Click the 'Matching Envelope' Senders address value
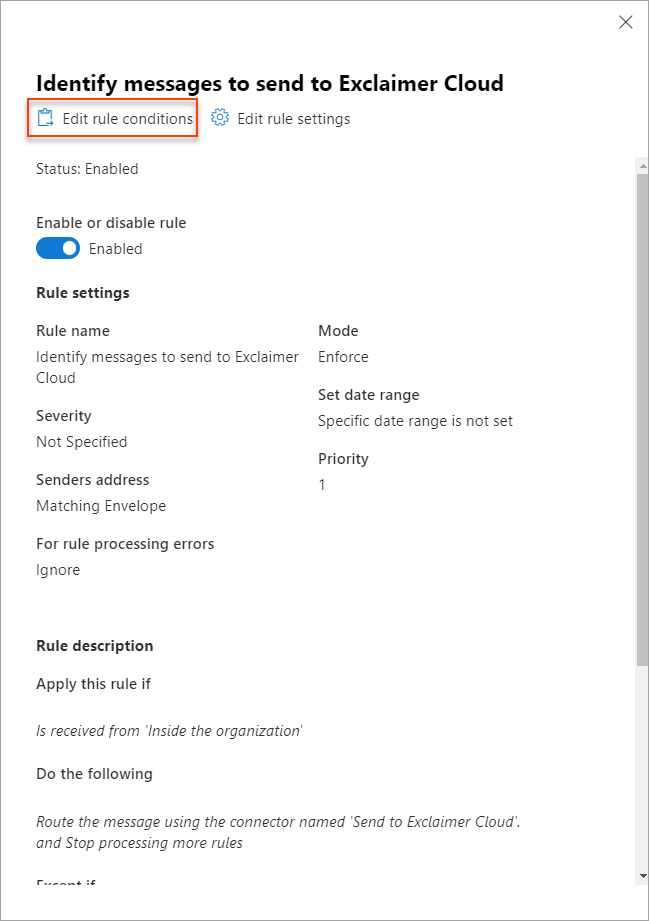This screenshot has height=921, width=649. 101,506
